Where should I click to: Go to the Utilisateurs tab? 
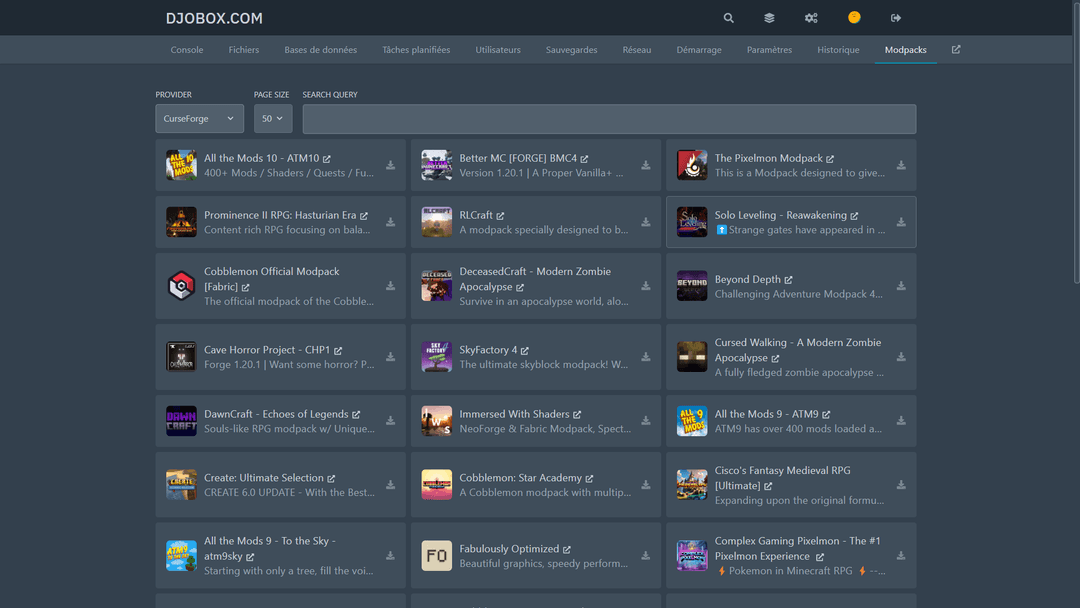pyautogui.click(x=498, y=50)
